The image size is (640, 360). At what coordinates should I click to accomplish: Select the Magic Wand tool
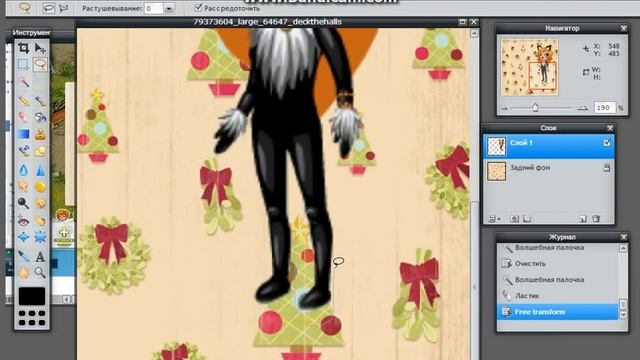click(x=23, y=82)
